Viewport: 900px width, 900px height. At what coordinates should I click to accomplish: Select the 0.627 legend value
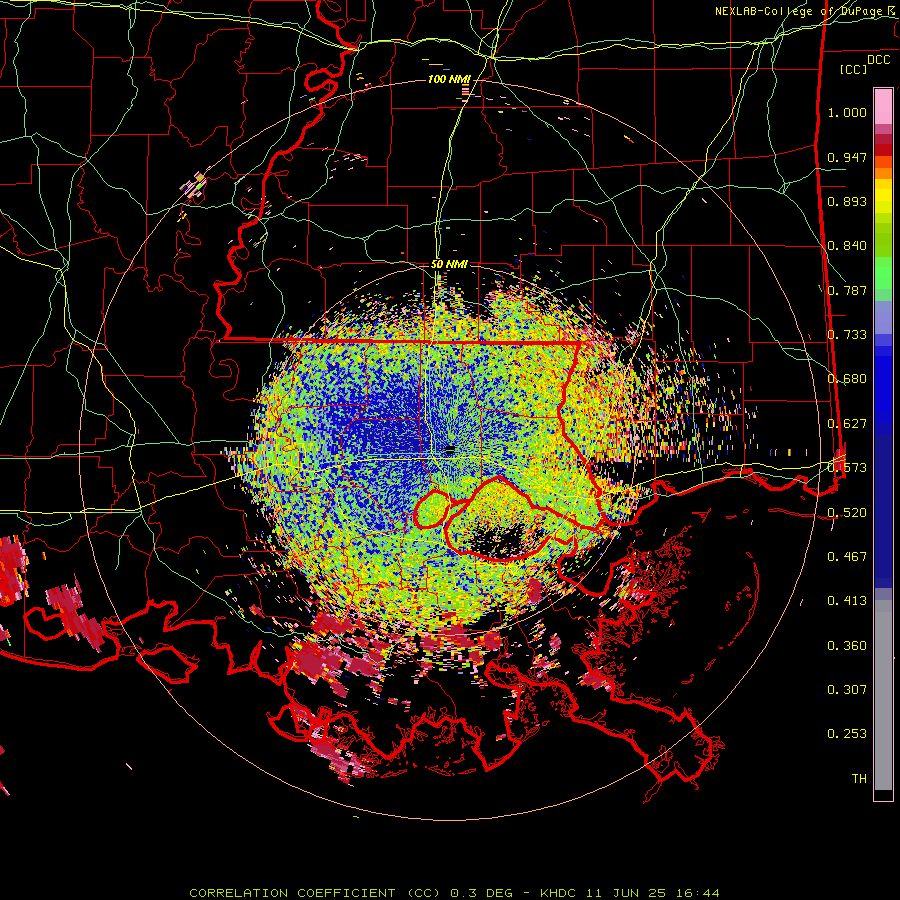tap(847, 424)
